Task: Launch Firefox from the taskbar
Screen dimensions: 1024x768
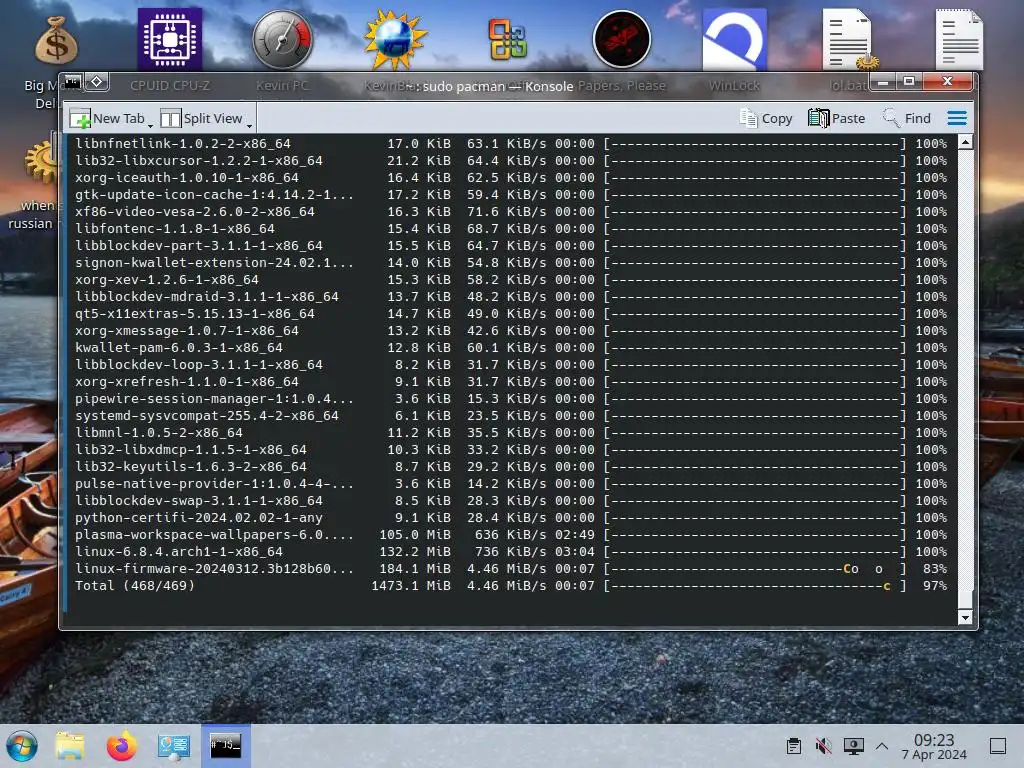Action: (x=121, y=746)
